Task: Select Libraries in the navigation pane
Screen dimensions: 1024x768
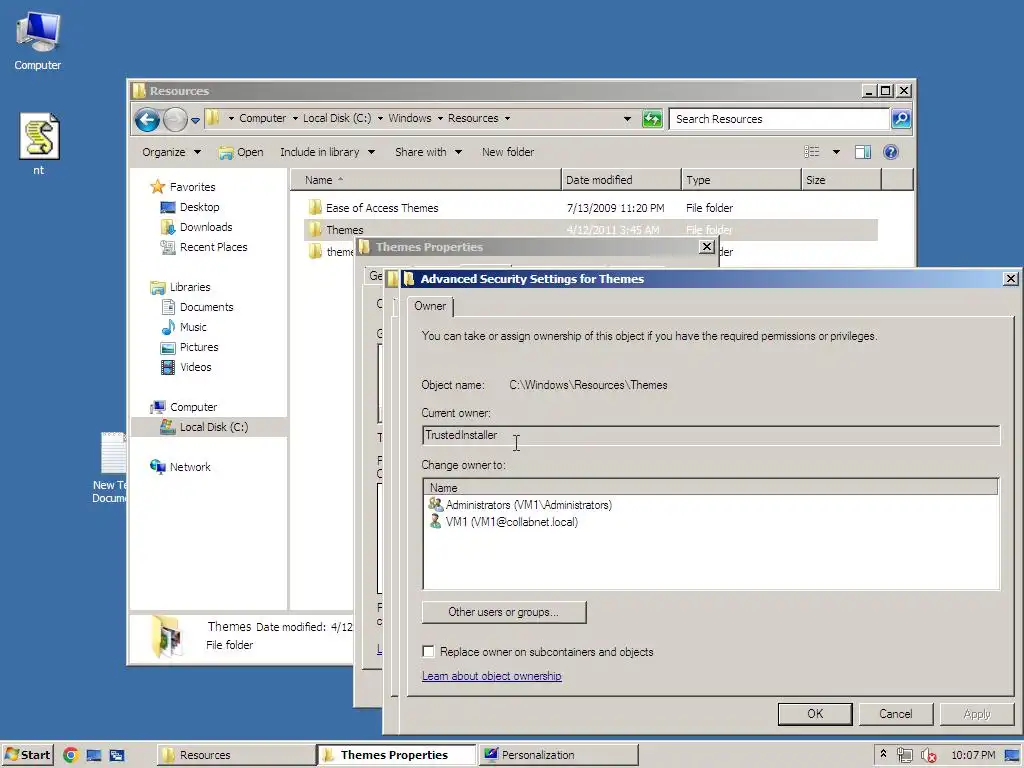Action: 189,287
